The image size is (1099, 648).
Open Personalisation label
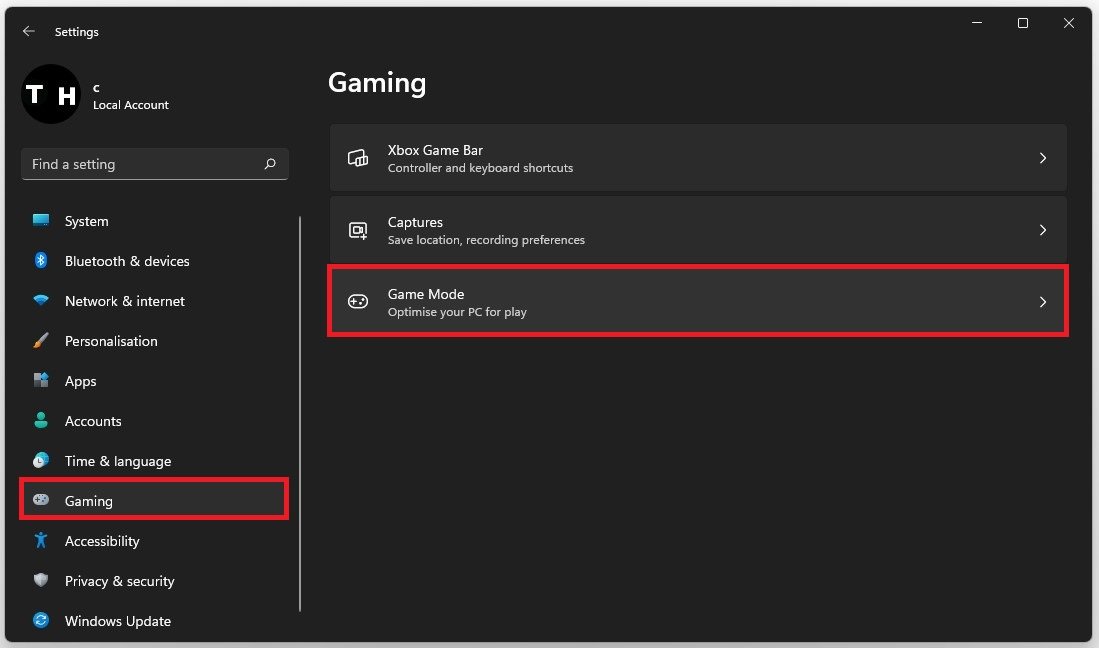tap(111, 341)
